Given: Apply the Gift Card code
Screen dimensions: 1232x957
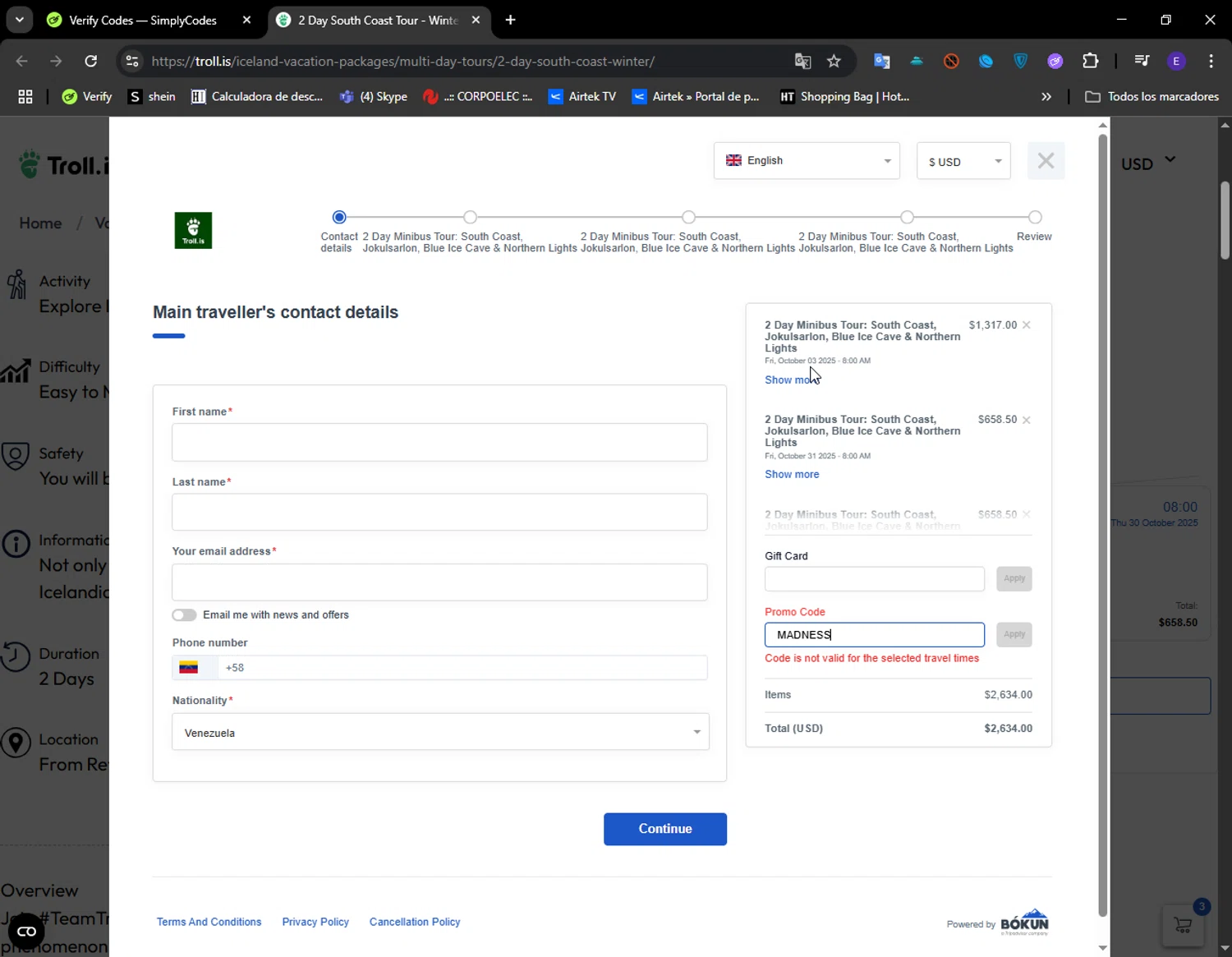Looking at the screenshot, I should click(1014, 578).
